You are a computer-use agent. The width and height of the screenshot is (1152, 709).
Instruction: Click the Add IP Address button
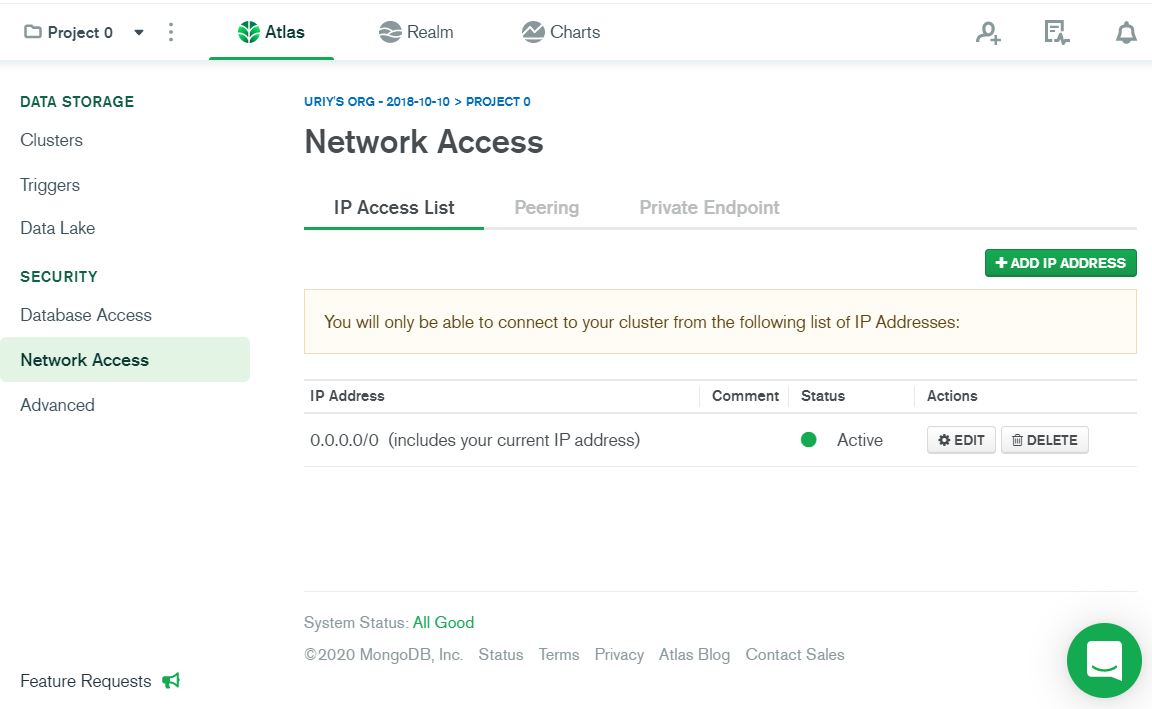point(1060,263)
